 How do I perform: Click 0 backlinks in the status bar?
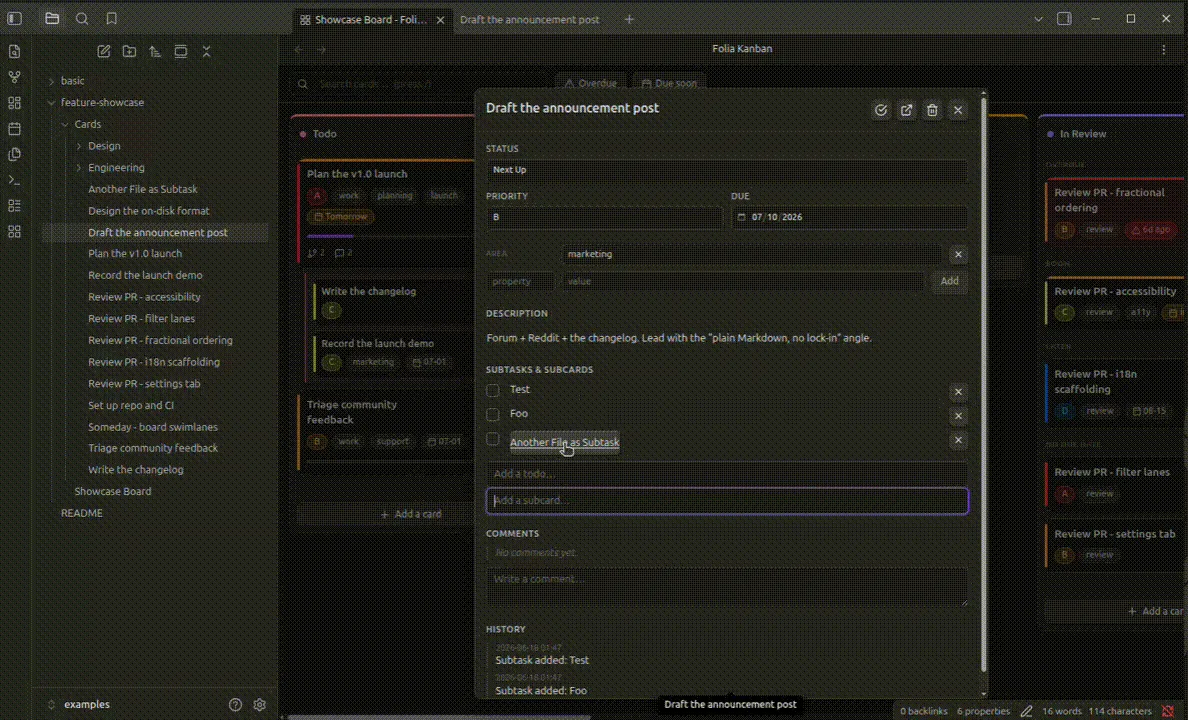pyautogui.click(x=924, y=711)
